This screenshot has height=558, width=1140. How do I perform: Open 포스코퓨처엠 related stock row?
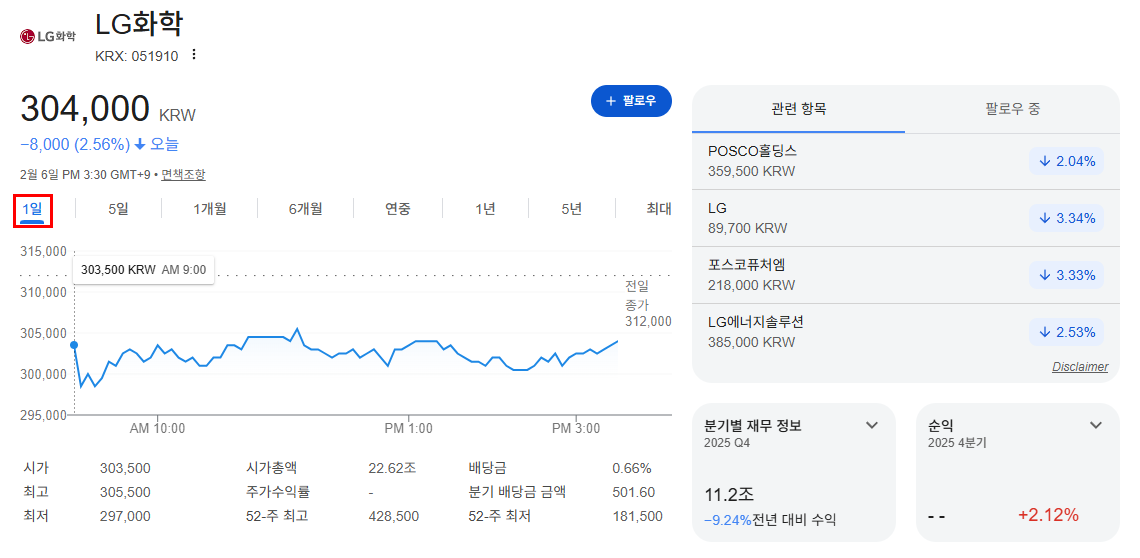pos(906,275)
